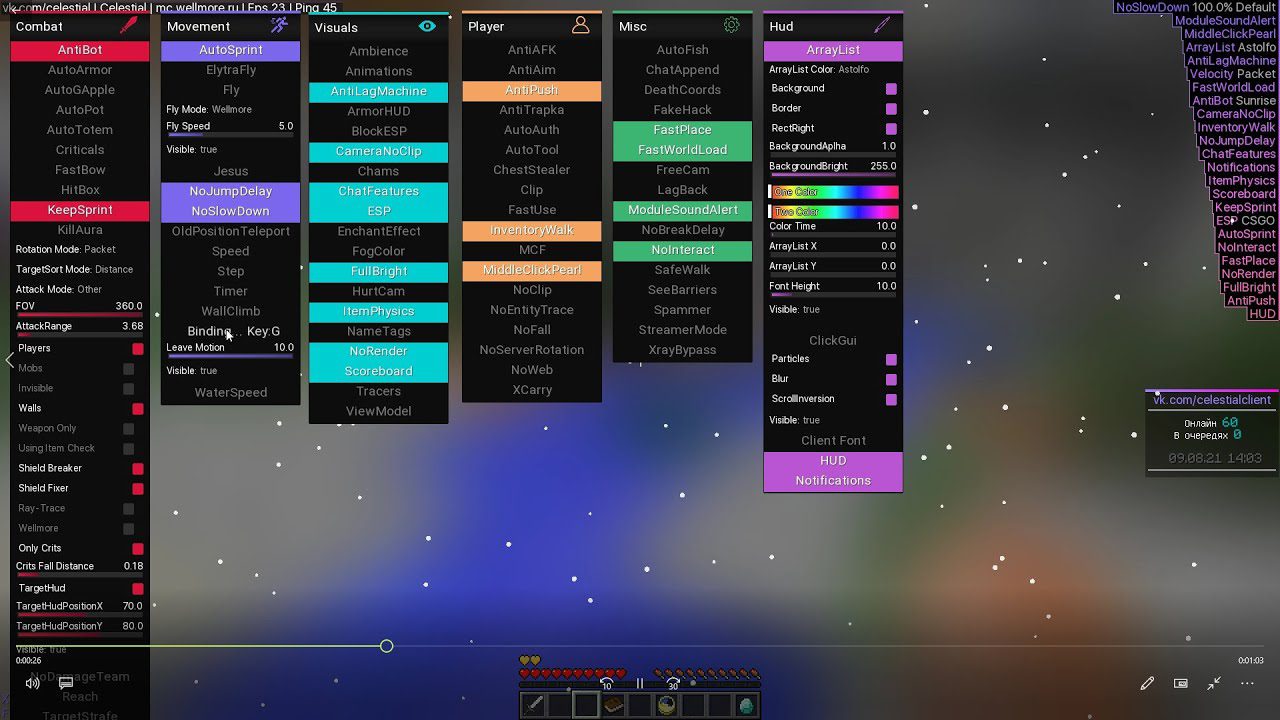This screenshot has height=720, width=1280.
Task: Open the captions icon in video controls
Action: 66,683
